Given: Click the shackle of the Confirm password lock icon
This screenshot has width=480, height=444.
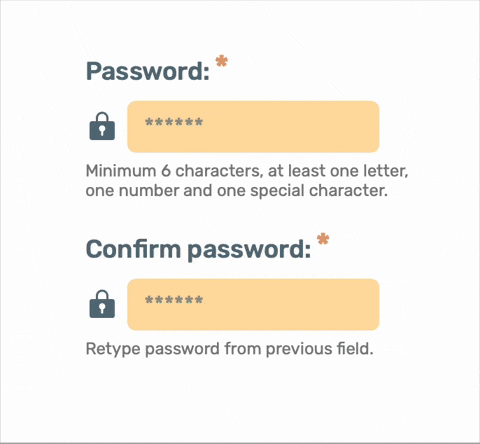Looking at the screenshot, I should 102,295.
